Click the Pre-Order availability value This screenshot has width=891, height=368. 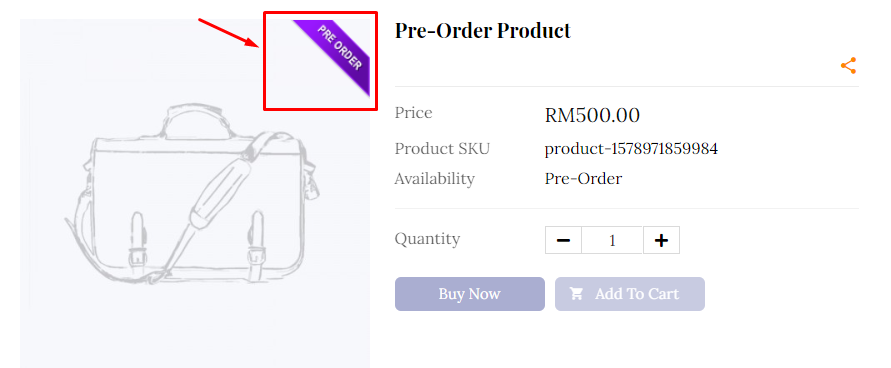coord(583,179)
